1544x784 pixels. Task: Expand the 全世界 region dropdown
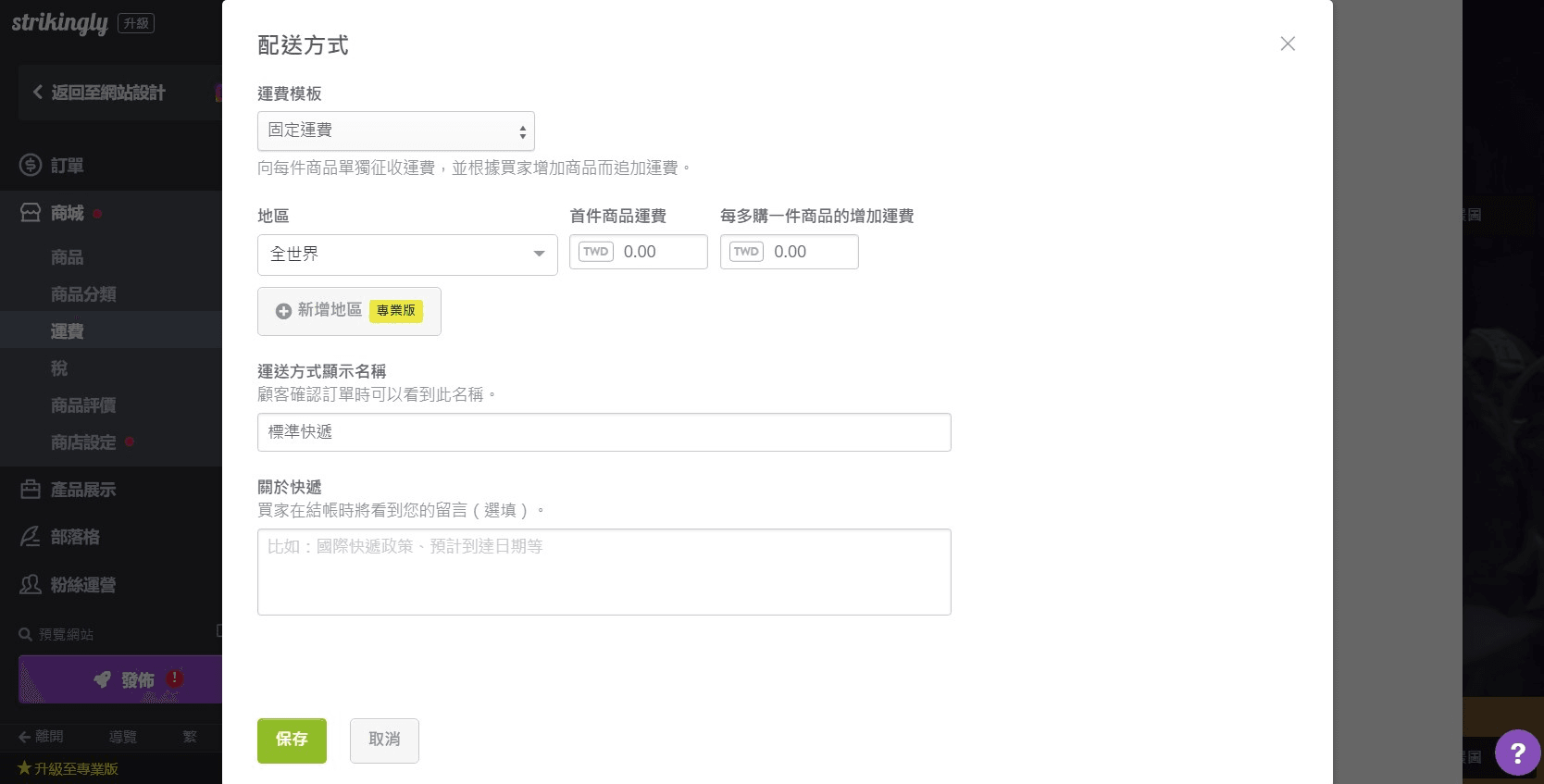(x=407, y=255)
